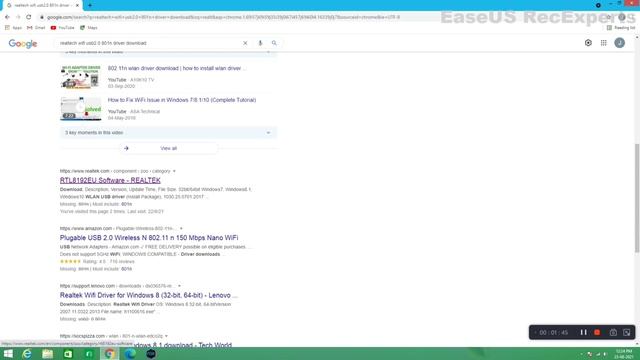The height and width of the screenshot is (360, 640).
Task: Open the Plugable USB 2.0 Wireless N result
Action: 149,238
